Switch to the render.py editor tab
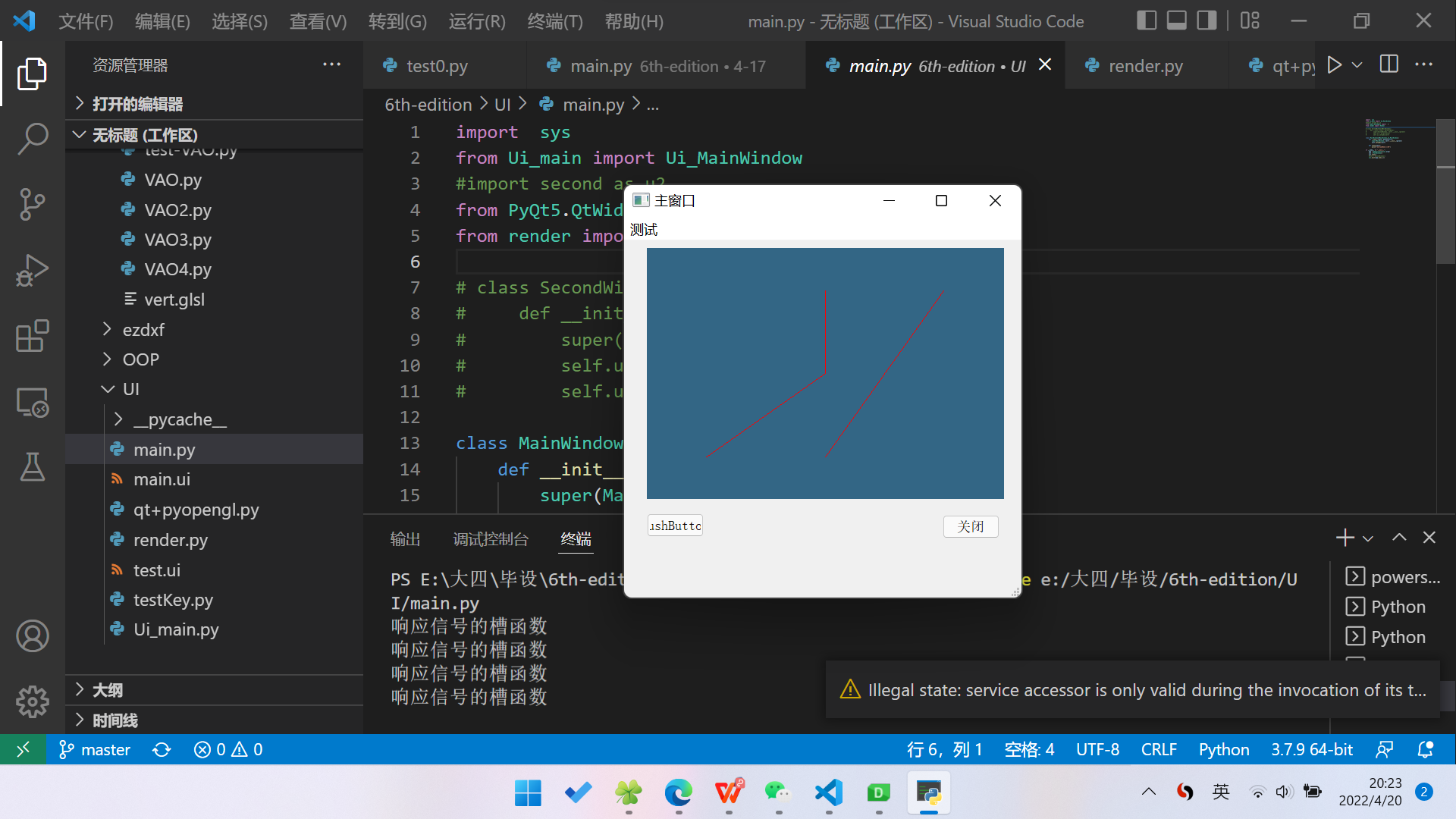The width and height of the screenshot is (1456, 819). 1145,66
